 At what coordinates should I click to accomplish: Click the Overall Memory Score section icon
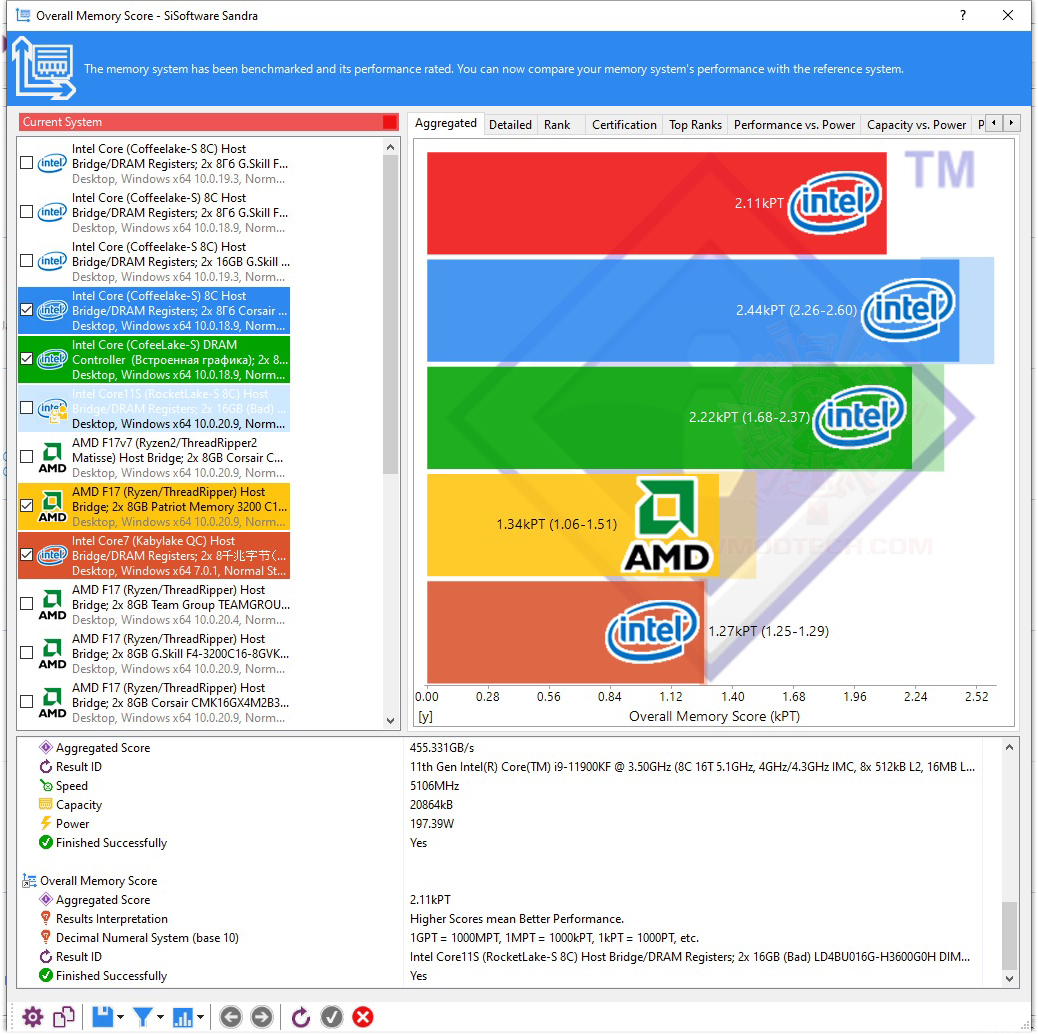coord(29,880)
